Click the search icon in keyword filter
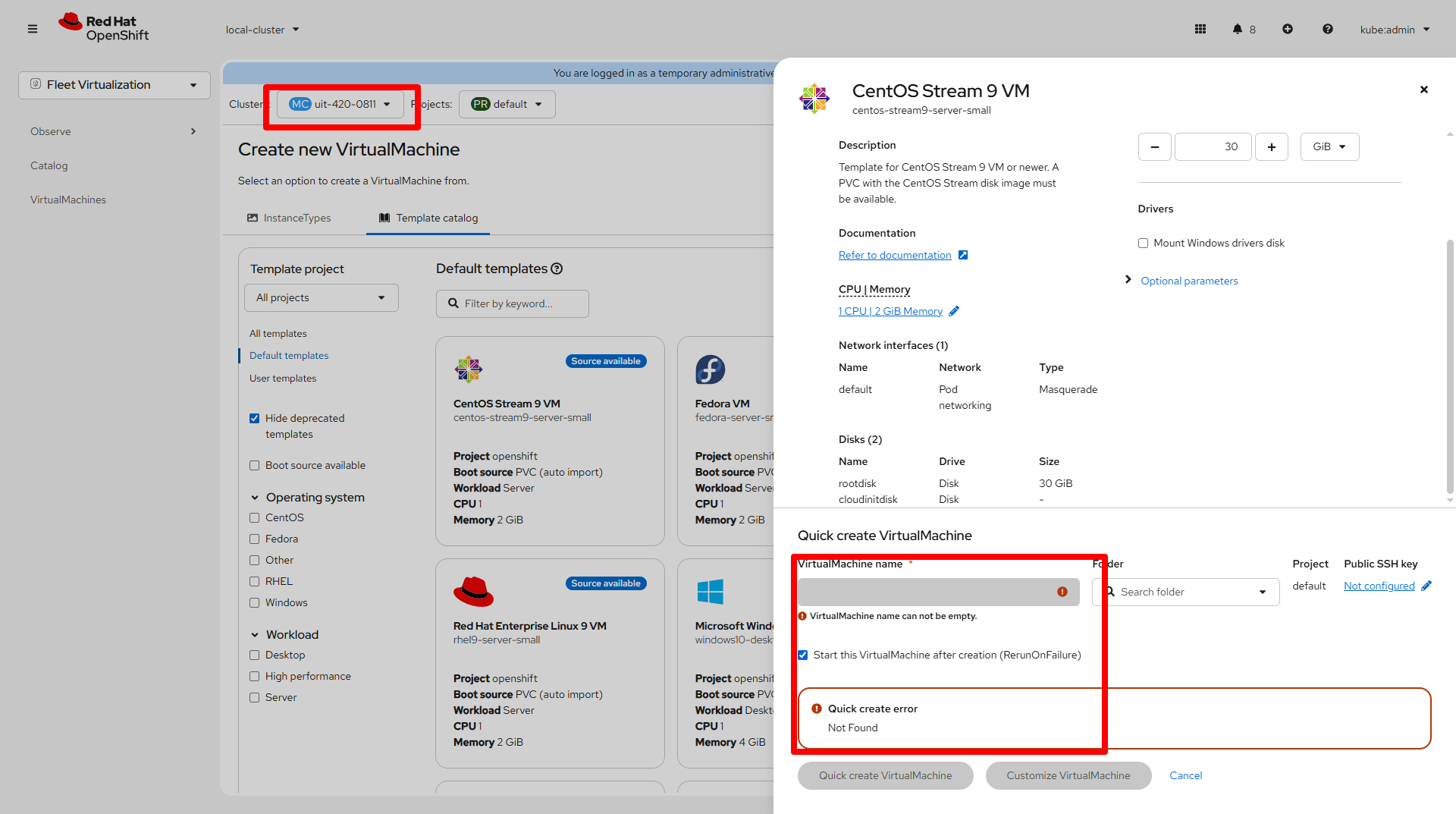The height and width of the screenshot is (814, 1456). (x=453, y=303)
